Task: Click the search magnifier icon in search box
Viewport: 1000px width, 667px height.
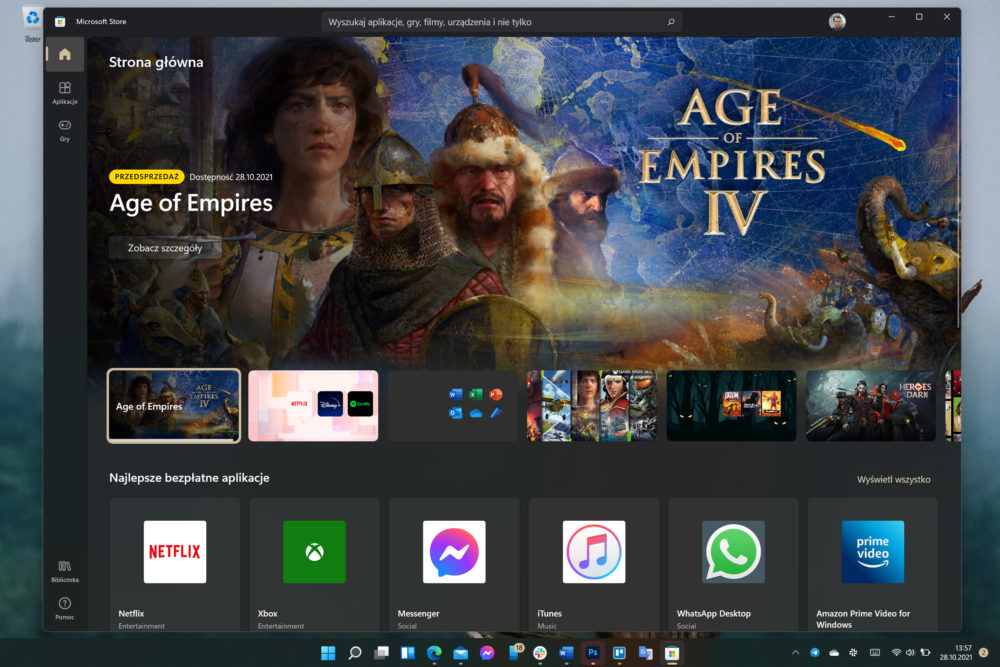Action: click(x=671, y=22)
